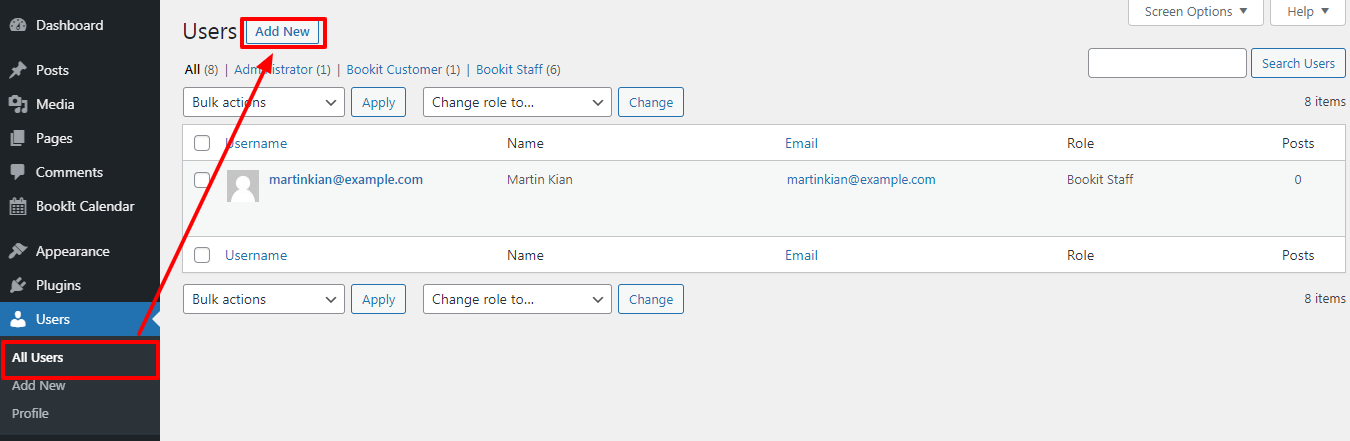Click the user avatar thumbnail for Martin Kian

243,186
